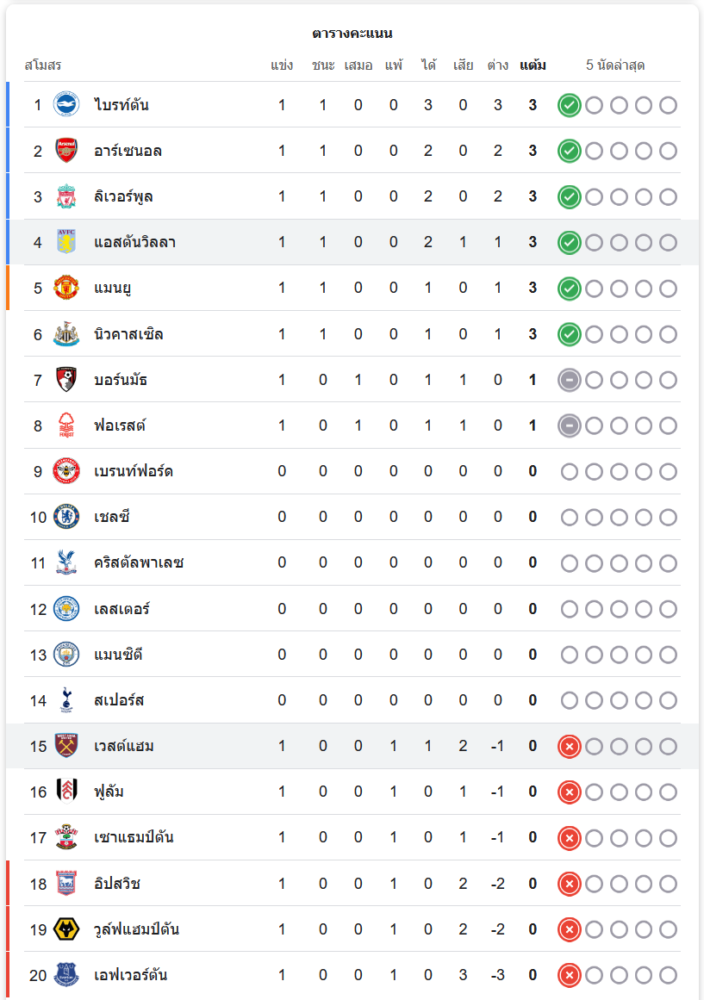Screen dimensions: 704x1000
Task: Click Bournemouth's grey draw result indicator
Action: tap(569, 380)
